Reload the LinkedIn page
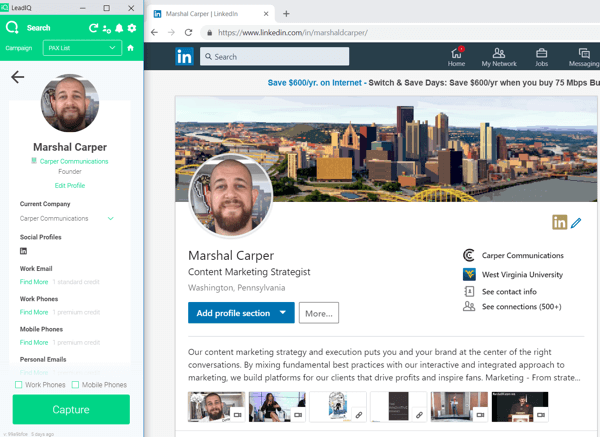 coord(188,33)
